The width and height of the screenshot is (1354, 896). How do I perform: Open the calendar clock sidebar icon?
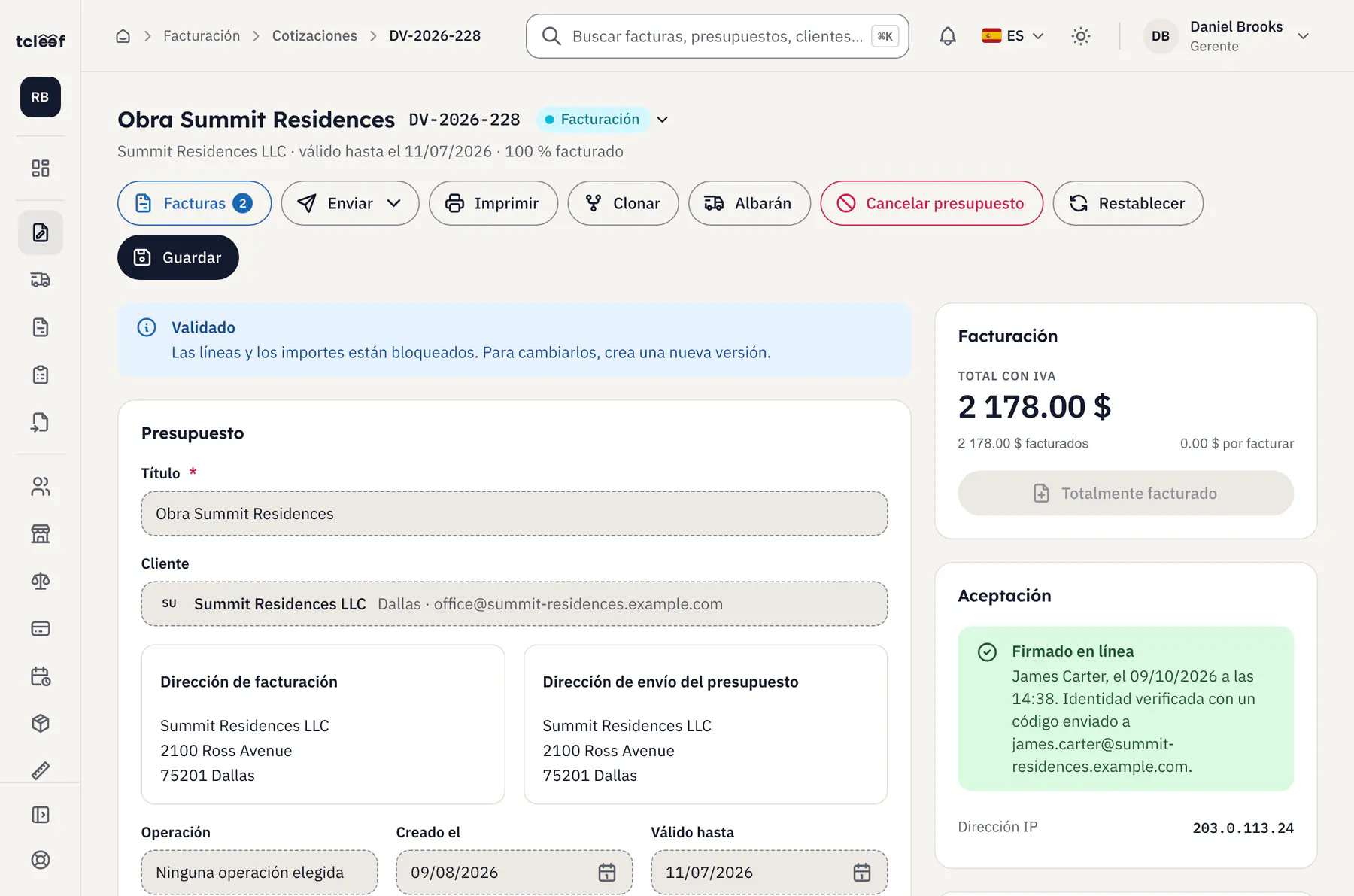click(41, 676)
